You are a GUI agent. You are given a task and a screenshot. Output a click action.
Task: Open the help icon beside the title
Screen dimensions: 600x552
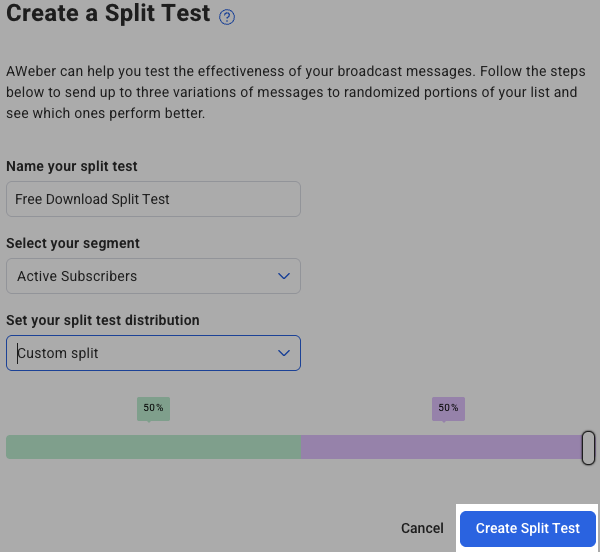[x=227, y=17]
